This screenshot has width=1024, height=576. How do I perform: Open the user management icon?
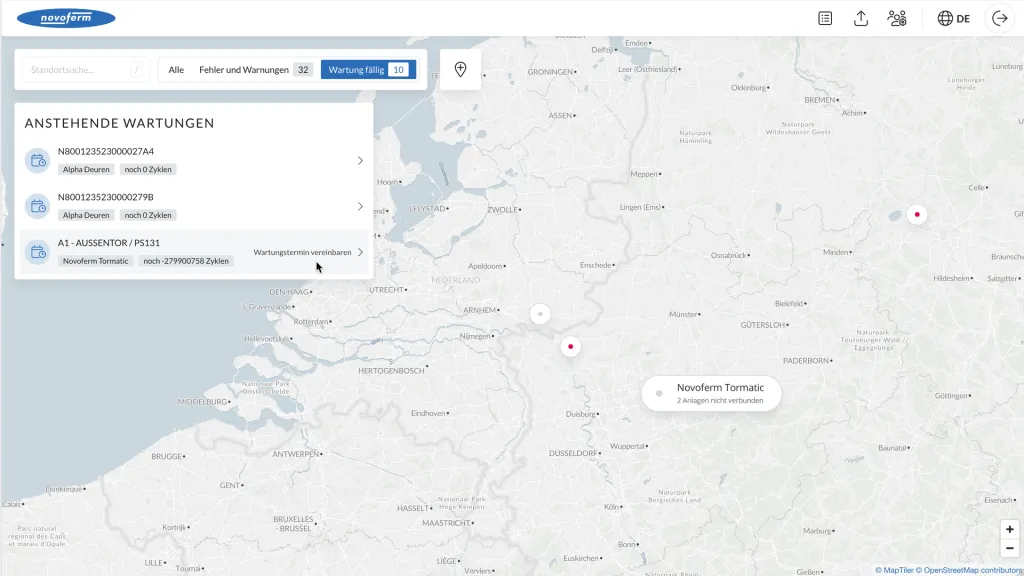point(897,18)
